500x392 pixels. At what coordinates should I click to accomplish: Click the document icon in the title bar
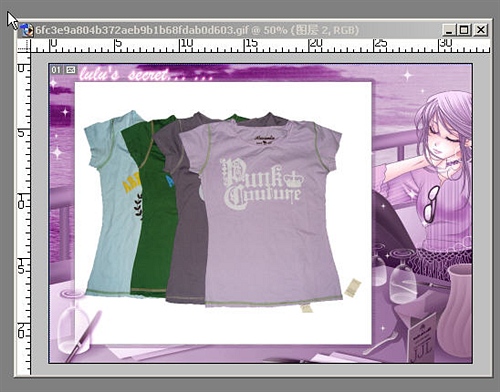point(27,30)
